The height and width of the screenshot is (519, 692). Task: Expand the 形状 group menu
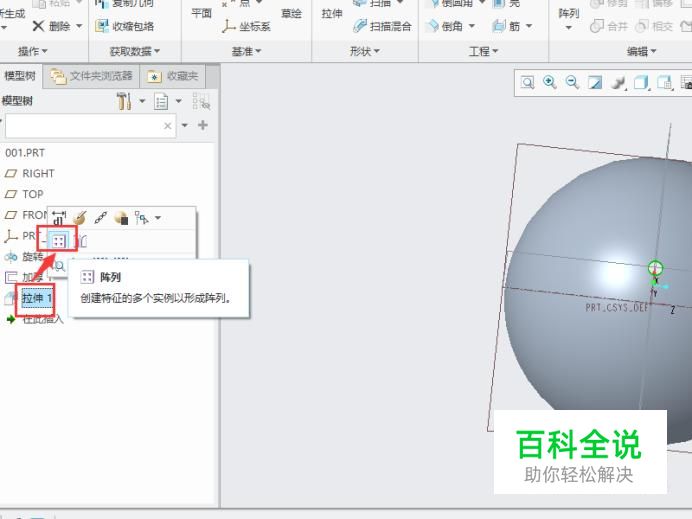click(x=365, y=52)
